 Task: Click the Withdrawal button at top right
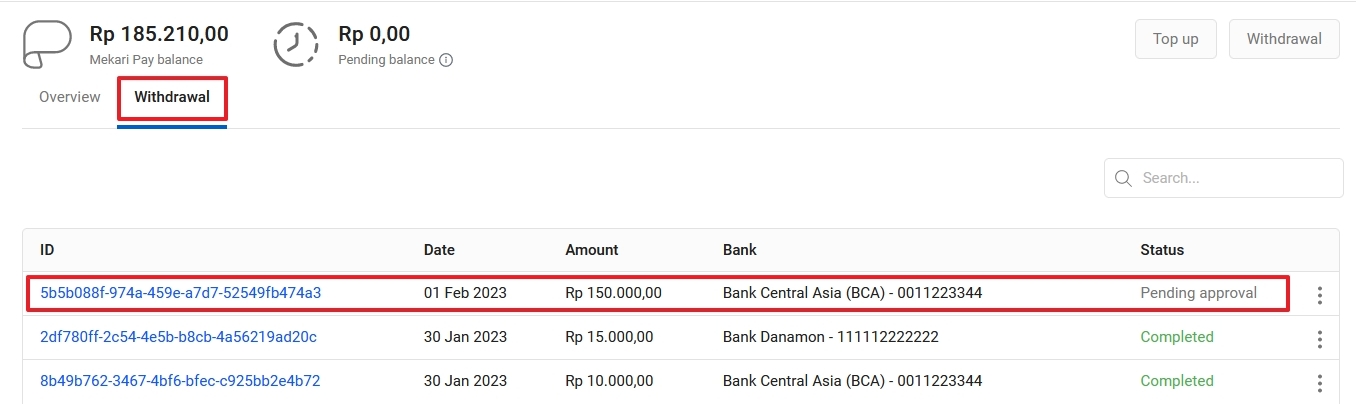[1284, 39]
